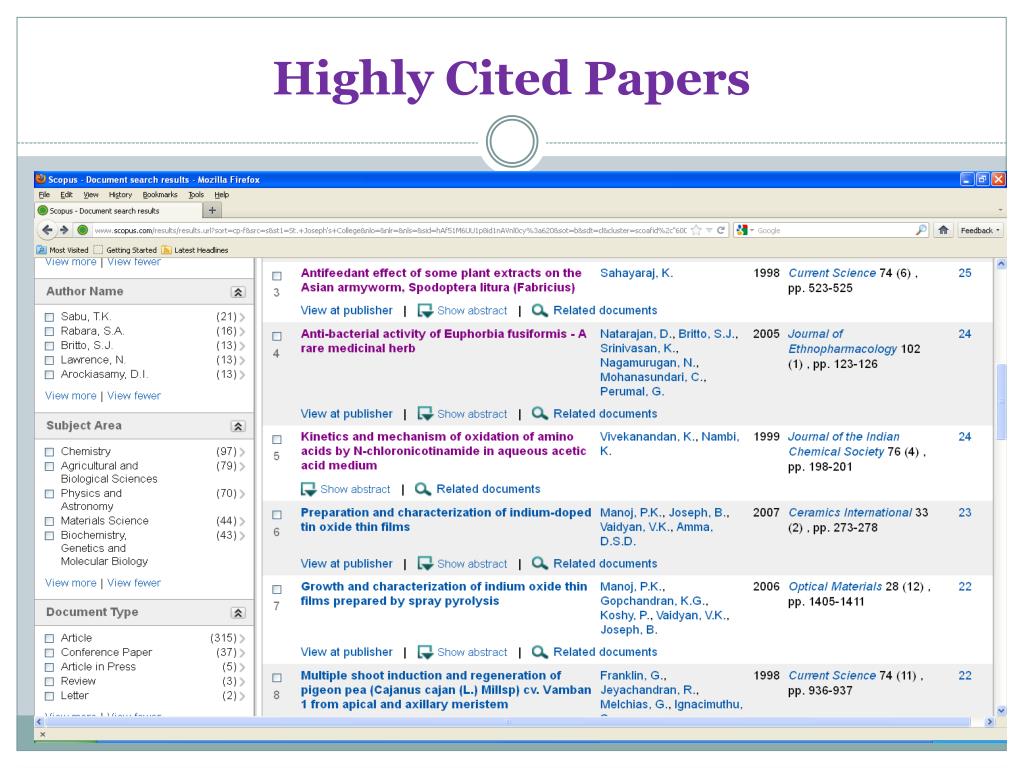
Task: Open the File menu
Action: (x=44, y=195)
